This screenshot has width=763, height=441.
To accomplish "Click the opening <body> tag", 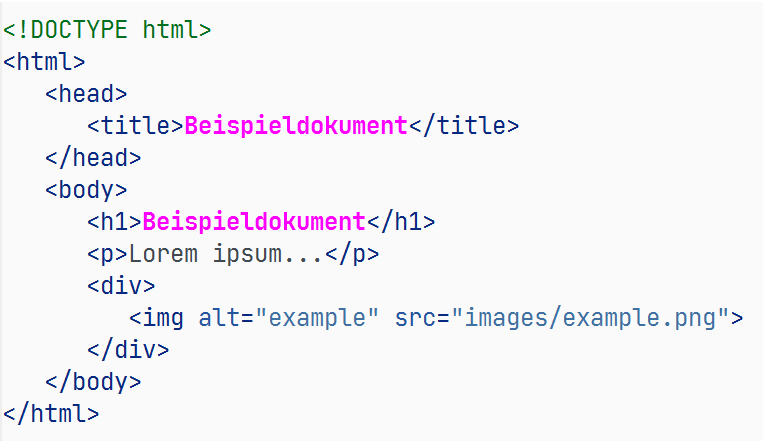I will click(x=86, y=190).
